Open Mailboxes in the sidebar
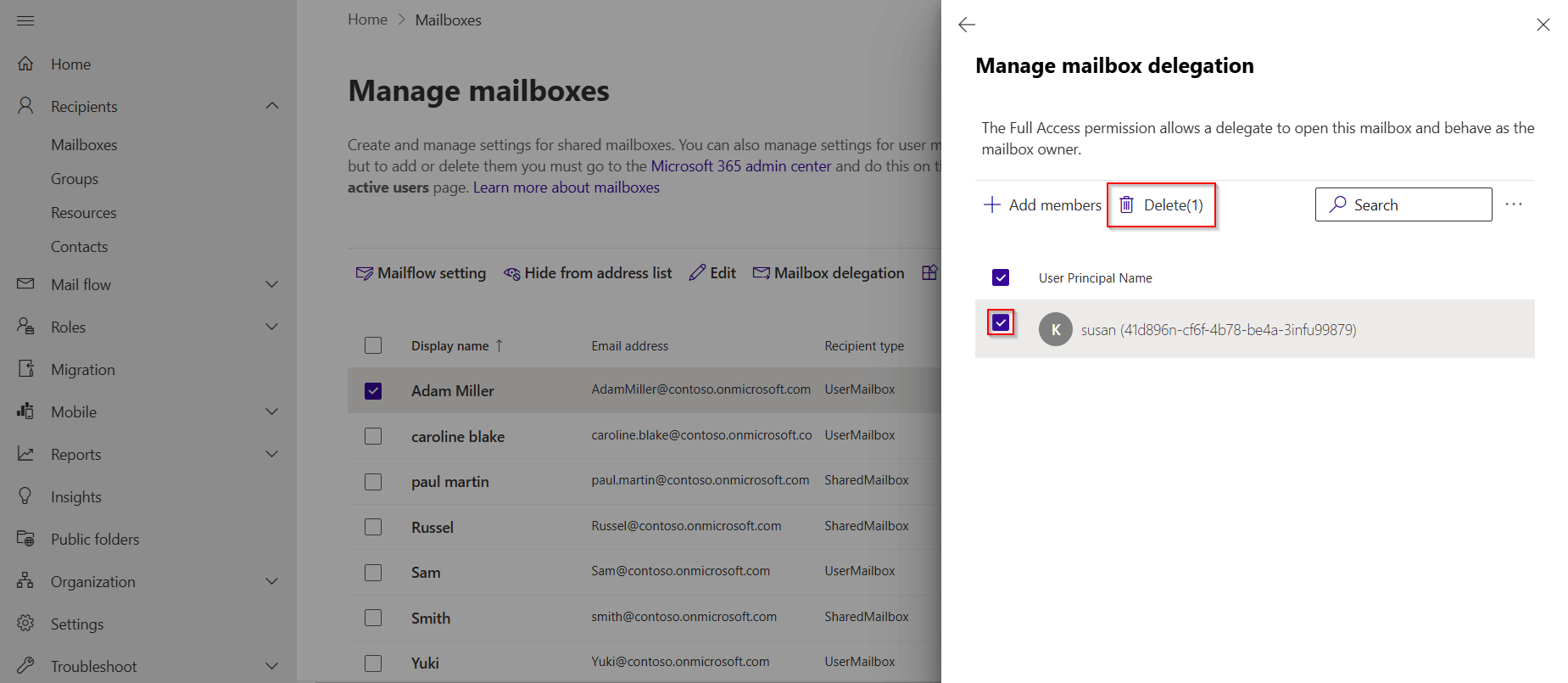 [84, 145]
